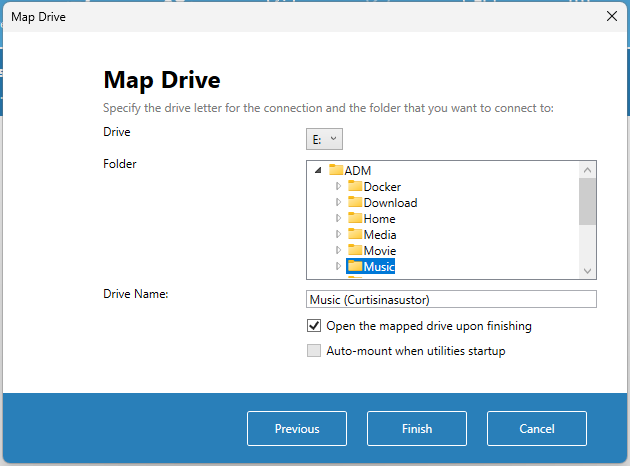
Task: Click the Download folder icon
Action: click(x=355, y=202)
